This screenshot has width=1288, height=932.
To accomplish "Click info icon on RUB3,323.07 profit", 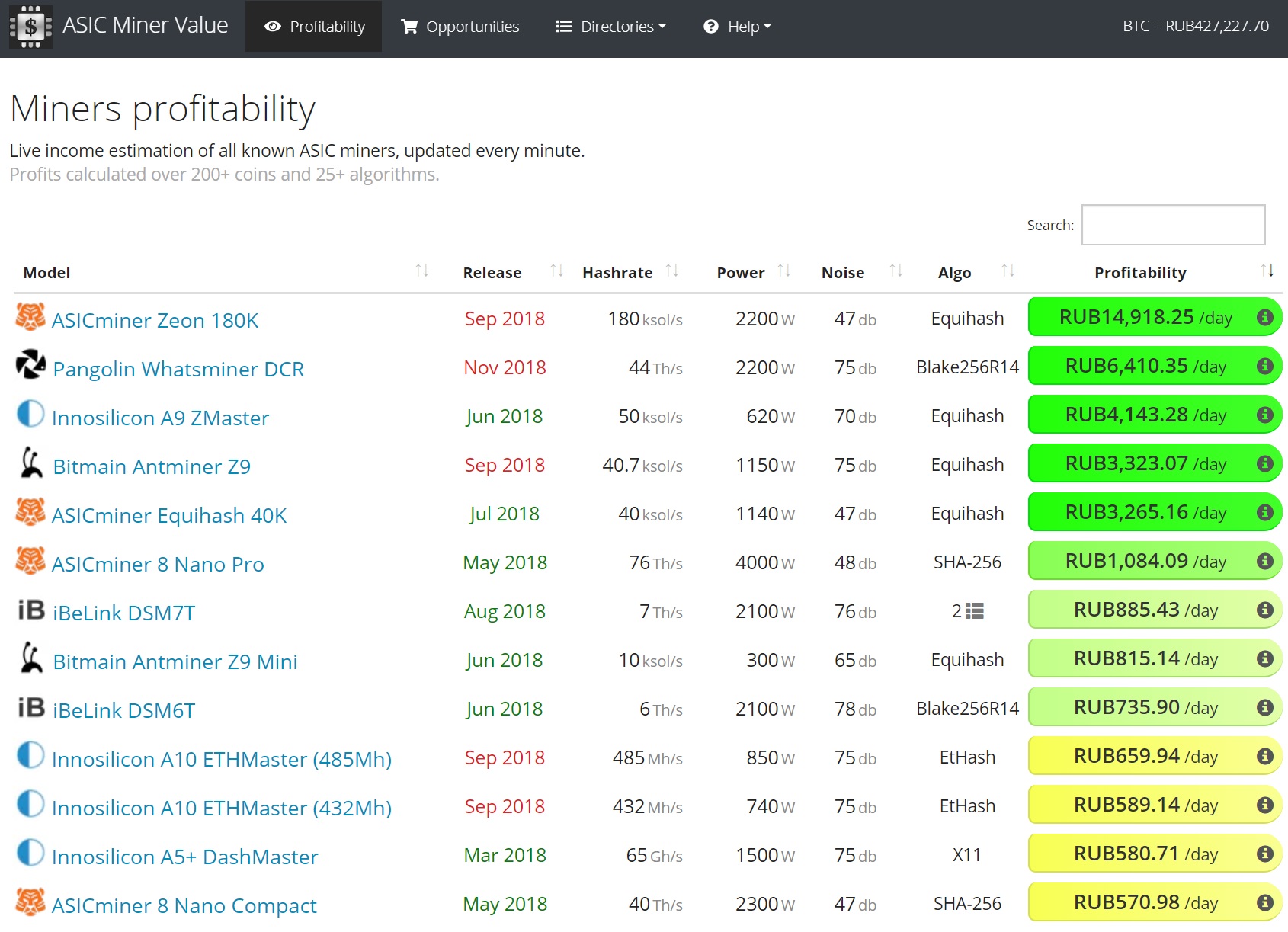I will 1265,463.
